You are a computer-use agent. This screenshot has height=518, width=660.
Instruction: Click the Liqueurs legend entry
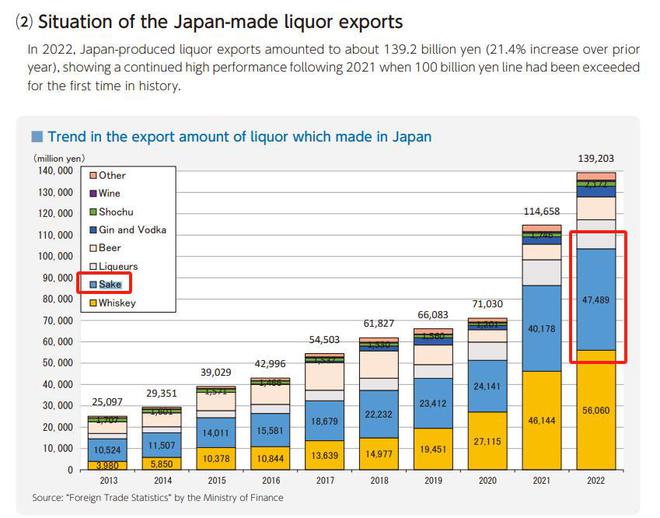click(x=118, y=267)
